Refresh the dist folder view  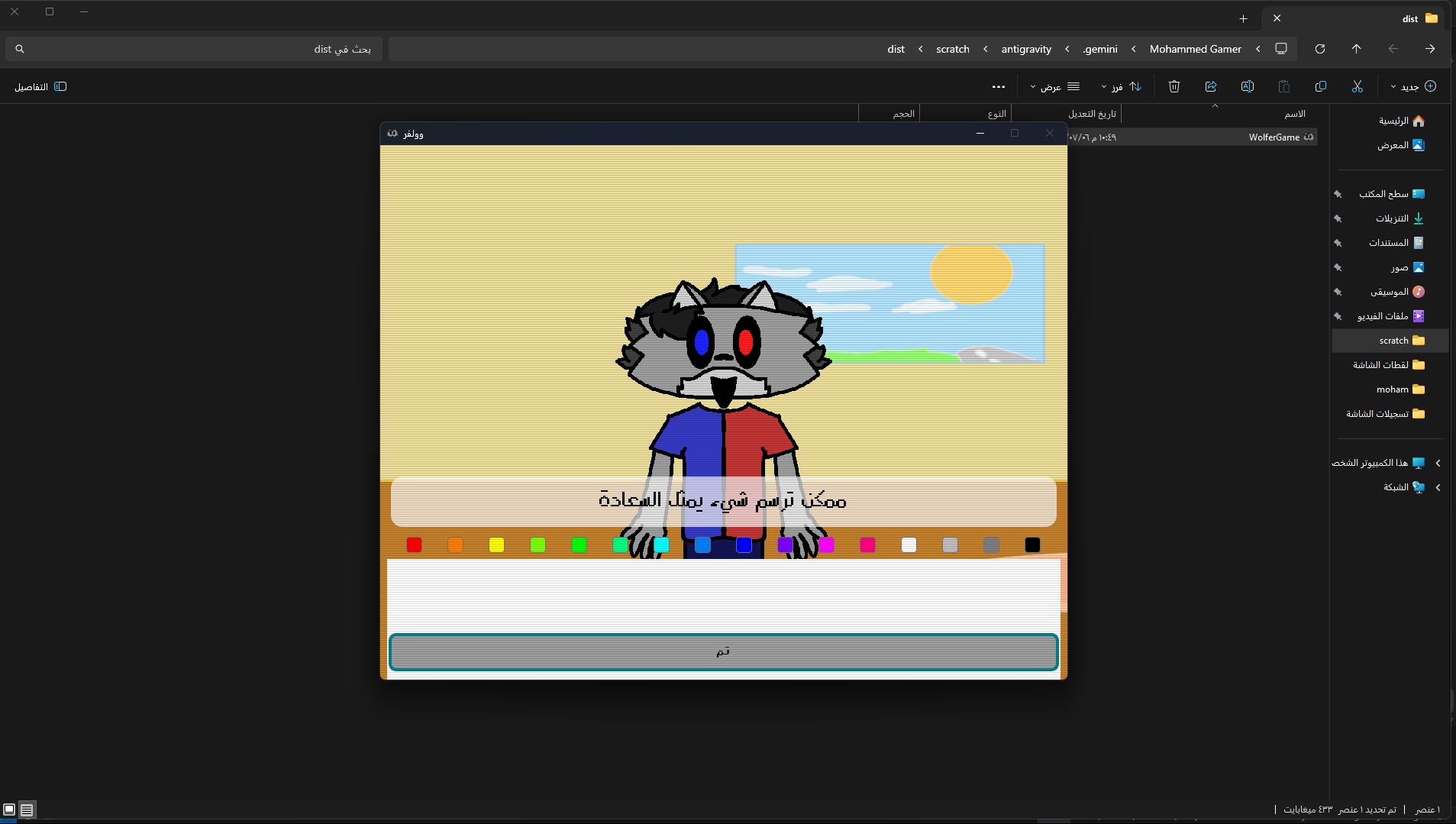click(1320, 49)
